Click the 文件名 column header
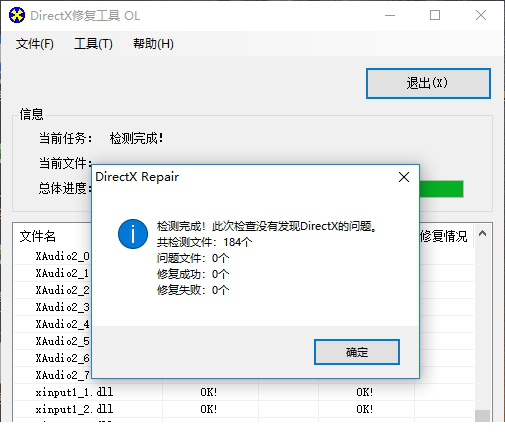This screenshot has height=438, width=505. click(x=38, y=236)
